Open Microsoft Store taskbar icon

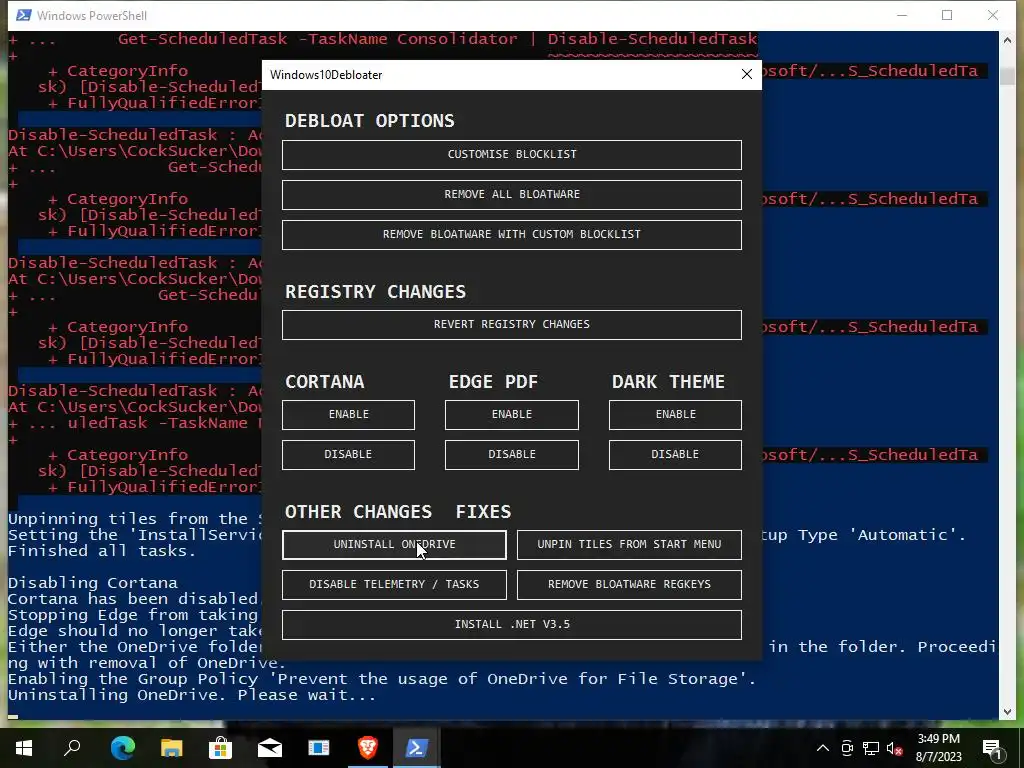coord(220,748)
